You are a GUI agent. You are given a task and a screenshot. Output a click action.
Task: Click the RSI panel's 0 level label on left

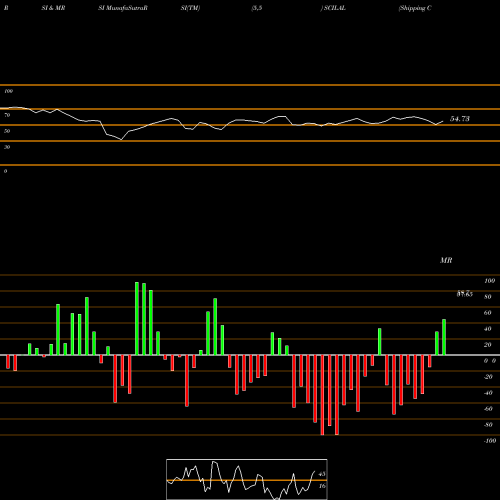click(5, 171)
